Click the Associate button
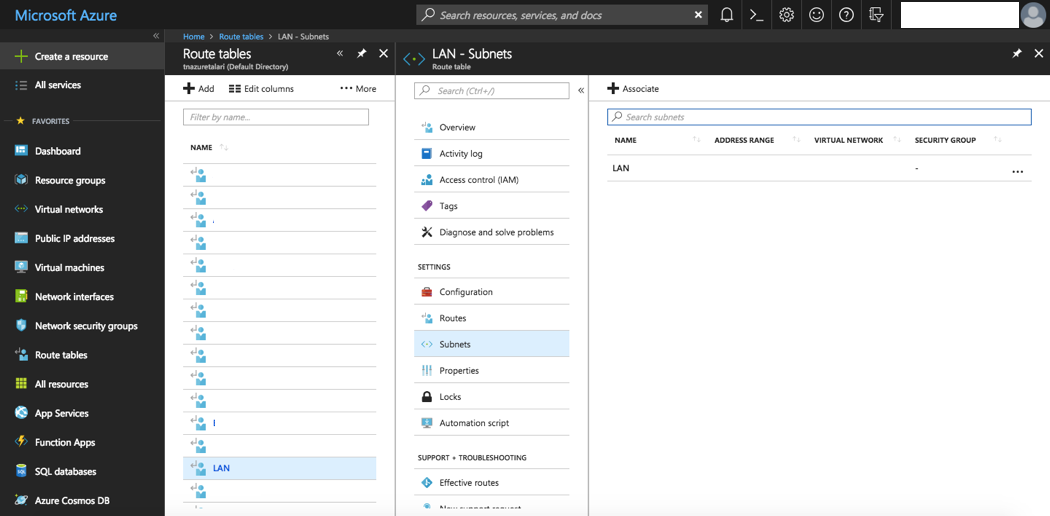This screenshot has width=1050, height=516. 633,89
